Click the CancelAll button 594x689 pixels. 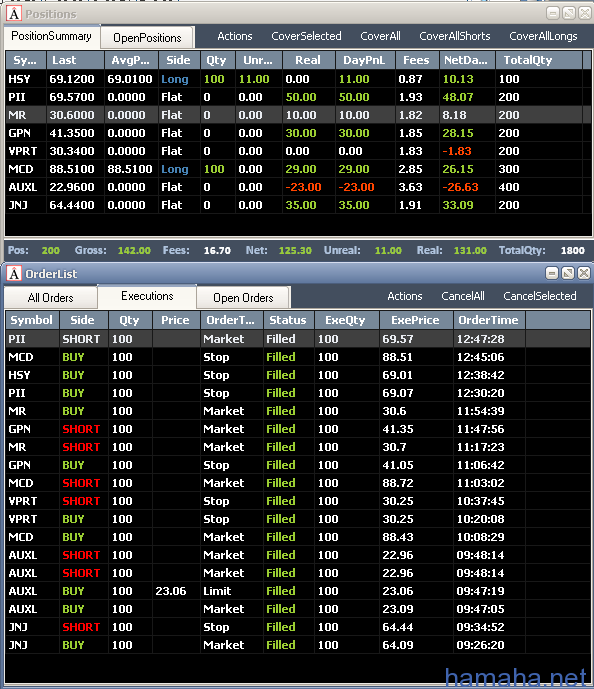click(x=463, y=296)
